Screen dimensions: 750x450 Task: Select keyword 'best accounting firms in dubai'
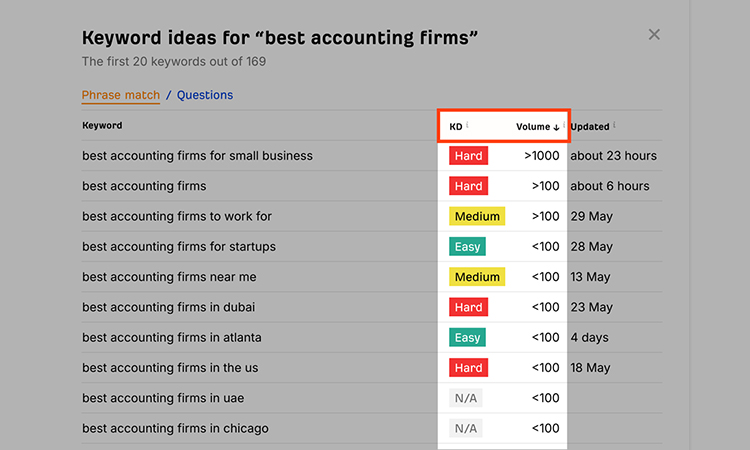[168, 307]
